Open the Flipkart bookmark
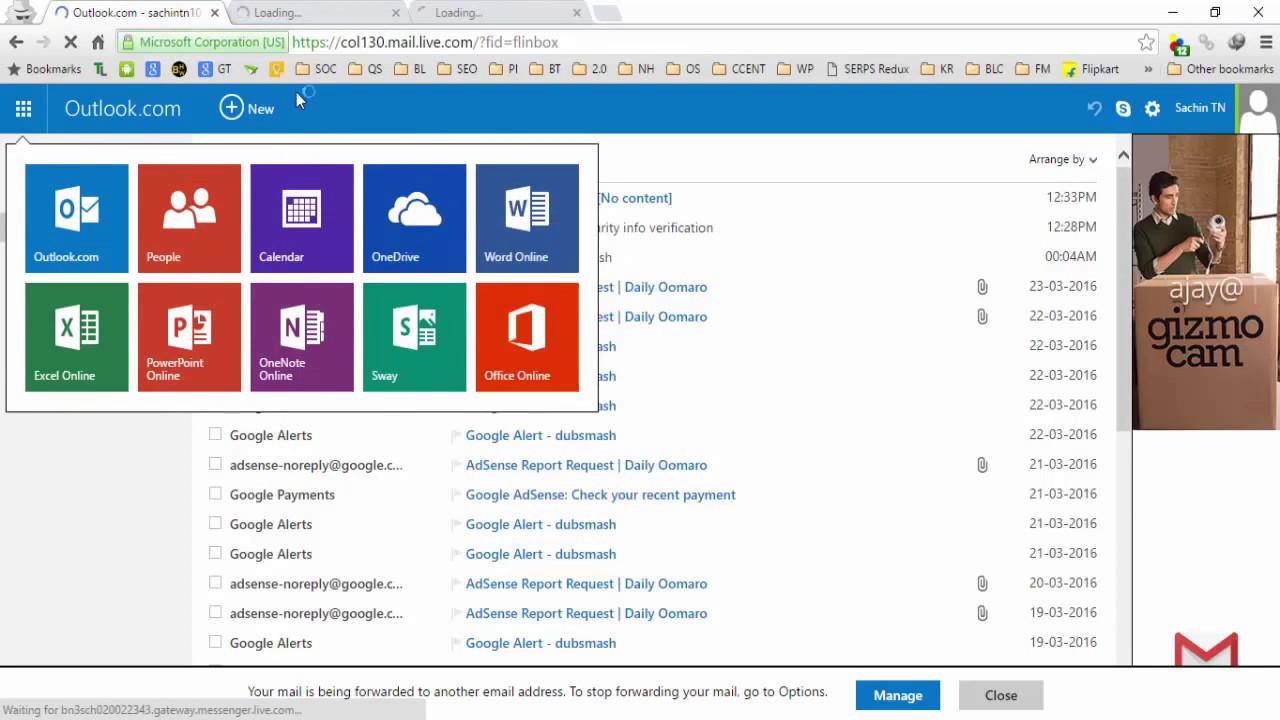This screenshot has height=720, width=1280. 1091,69
